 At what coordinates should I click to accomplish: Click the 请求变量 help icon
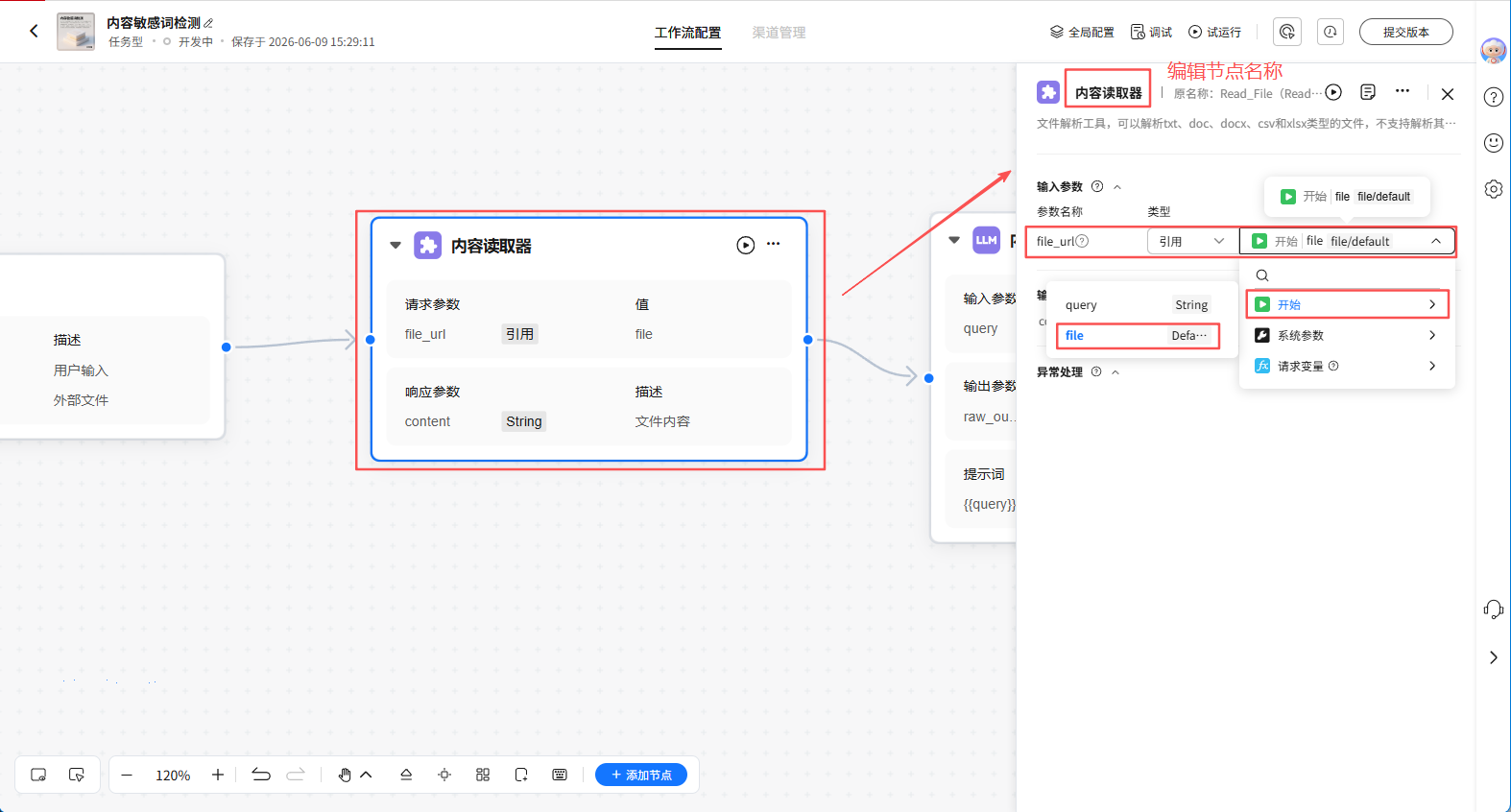click(1333, 366)
